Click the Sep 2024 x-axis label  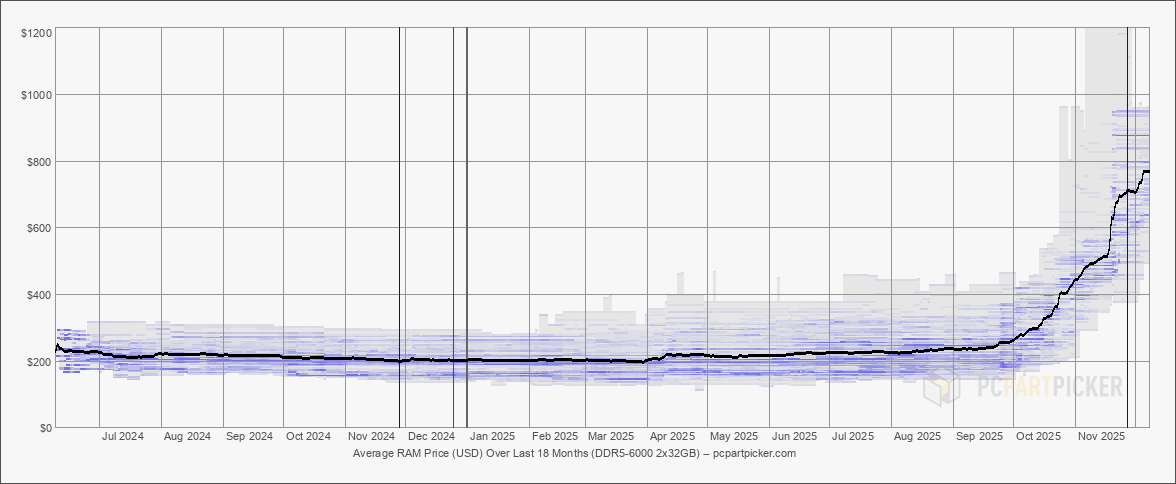pyautogui.click(x=249, y=436)
